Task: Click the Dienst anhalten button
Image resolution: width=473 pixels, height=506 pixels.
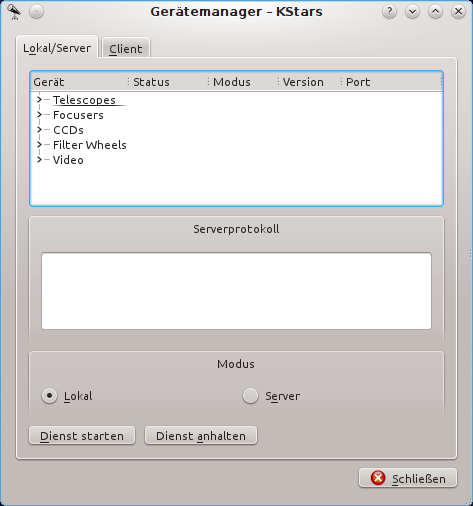Action: point(201,435)
